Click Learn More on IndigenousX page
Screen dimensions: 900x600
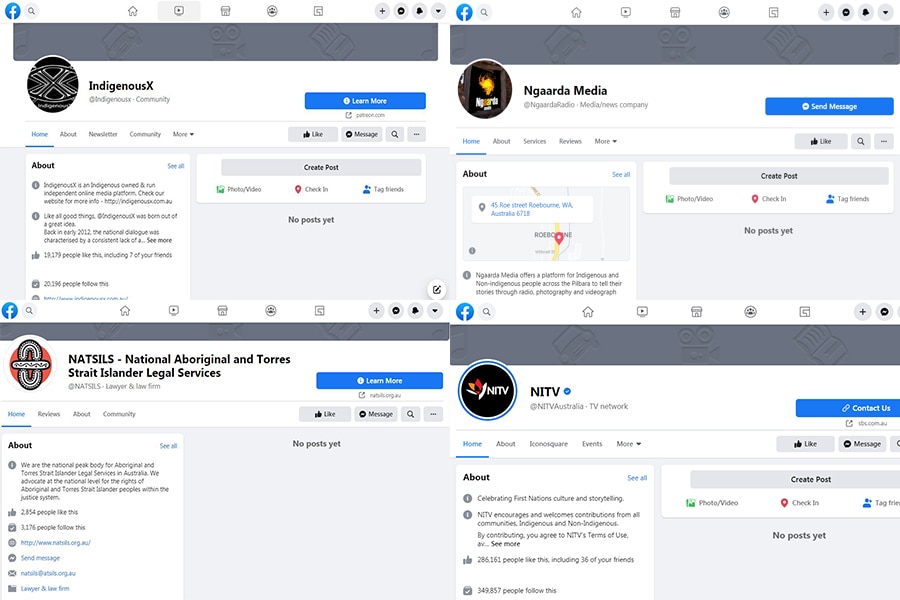365,101
